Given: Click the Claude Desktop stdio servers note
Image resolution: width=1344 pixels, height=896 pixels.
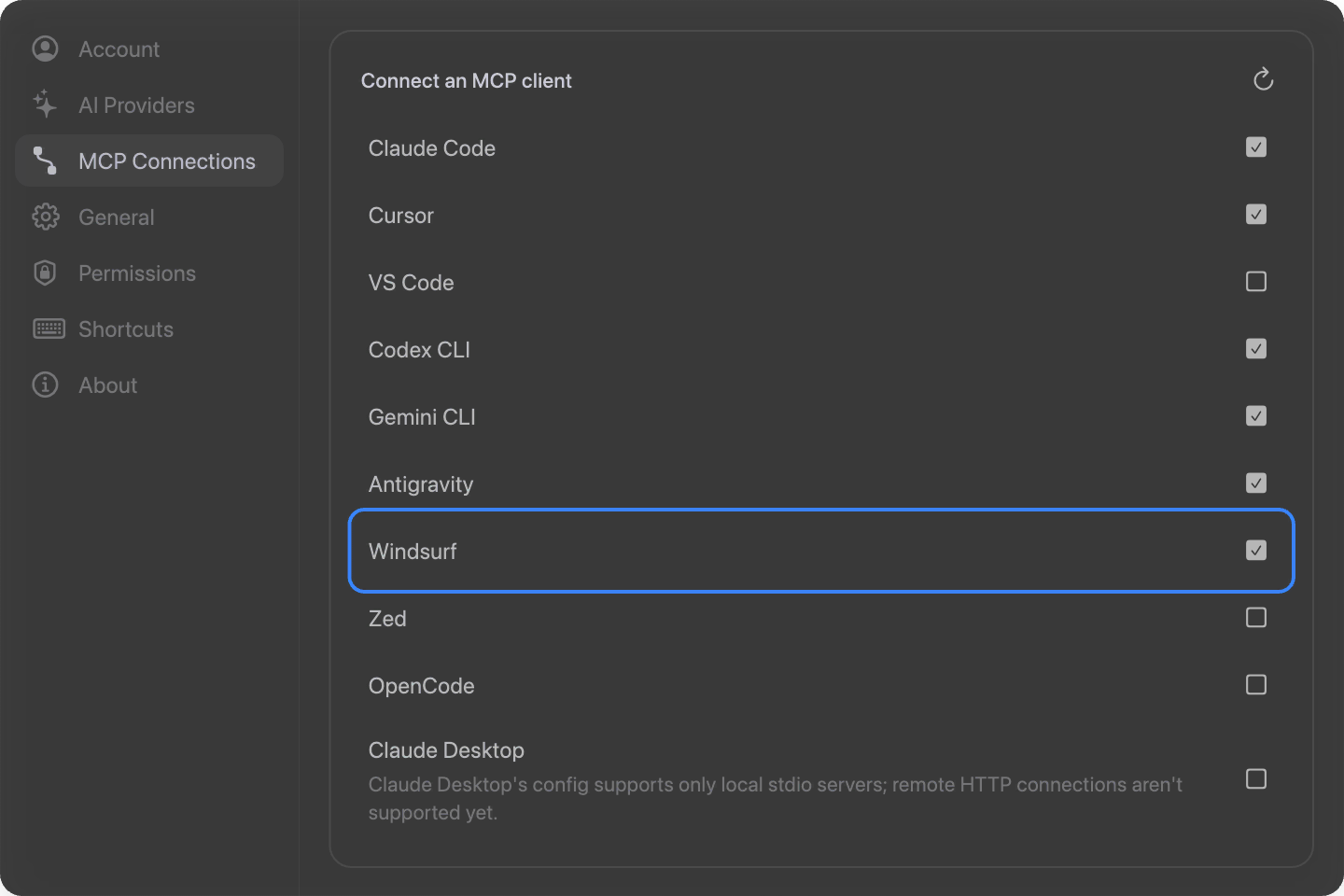Looking at the screenshot, I should [775, 798].
